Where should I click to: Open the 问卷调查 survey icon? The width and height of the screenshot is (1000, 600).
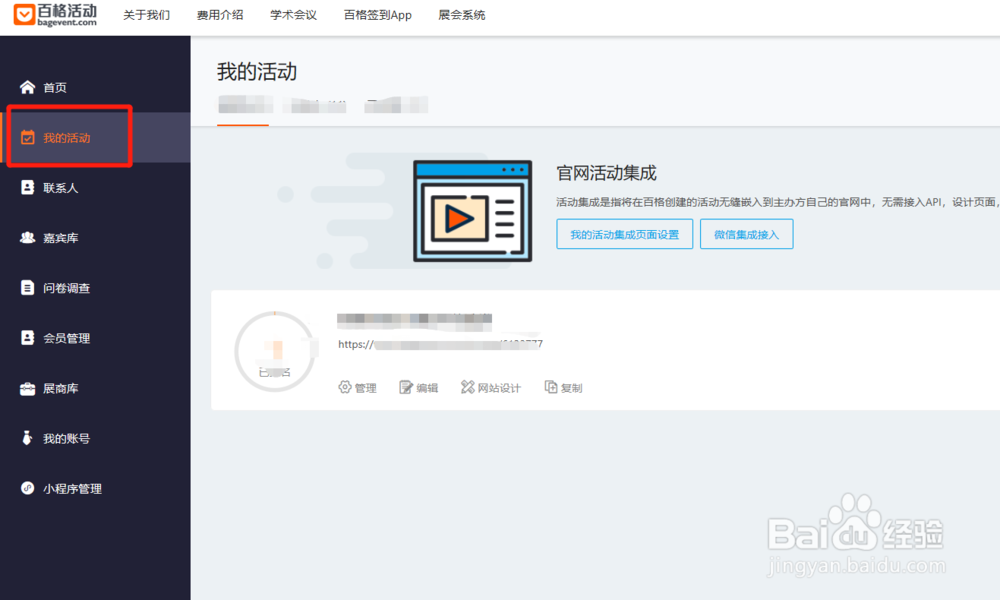coord(29,287)
